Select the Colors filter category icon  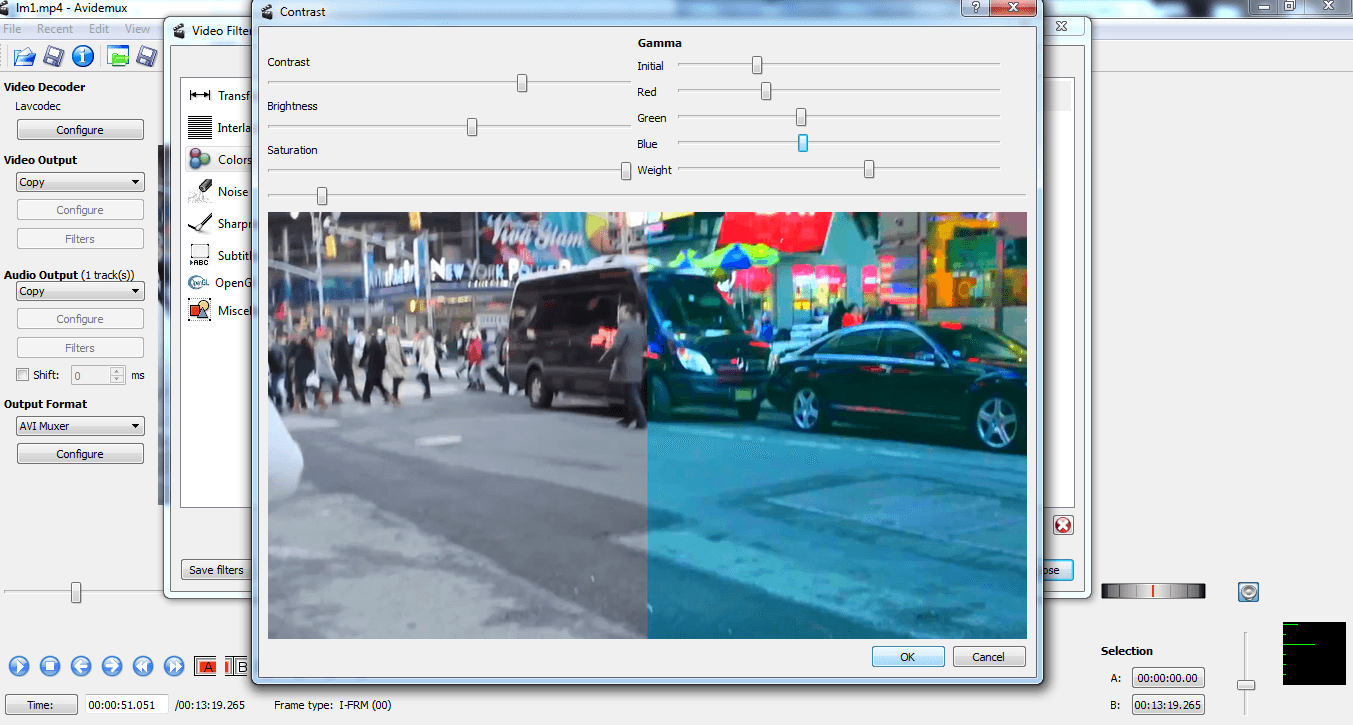(200, 159)
